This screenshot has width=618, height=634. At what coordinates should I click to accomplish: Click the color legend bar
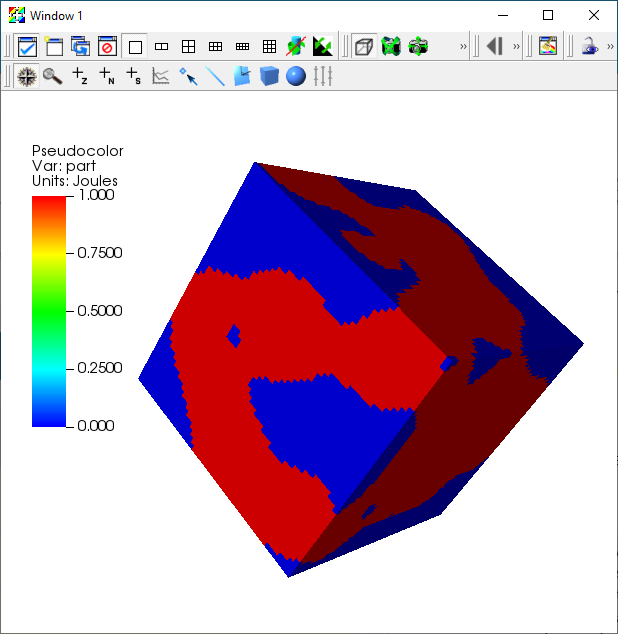pyautogui.click(x=49, y=311)
